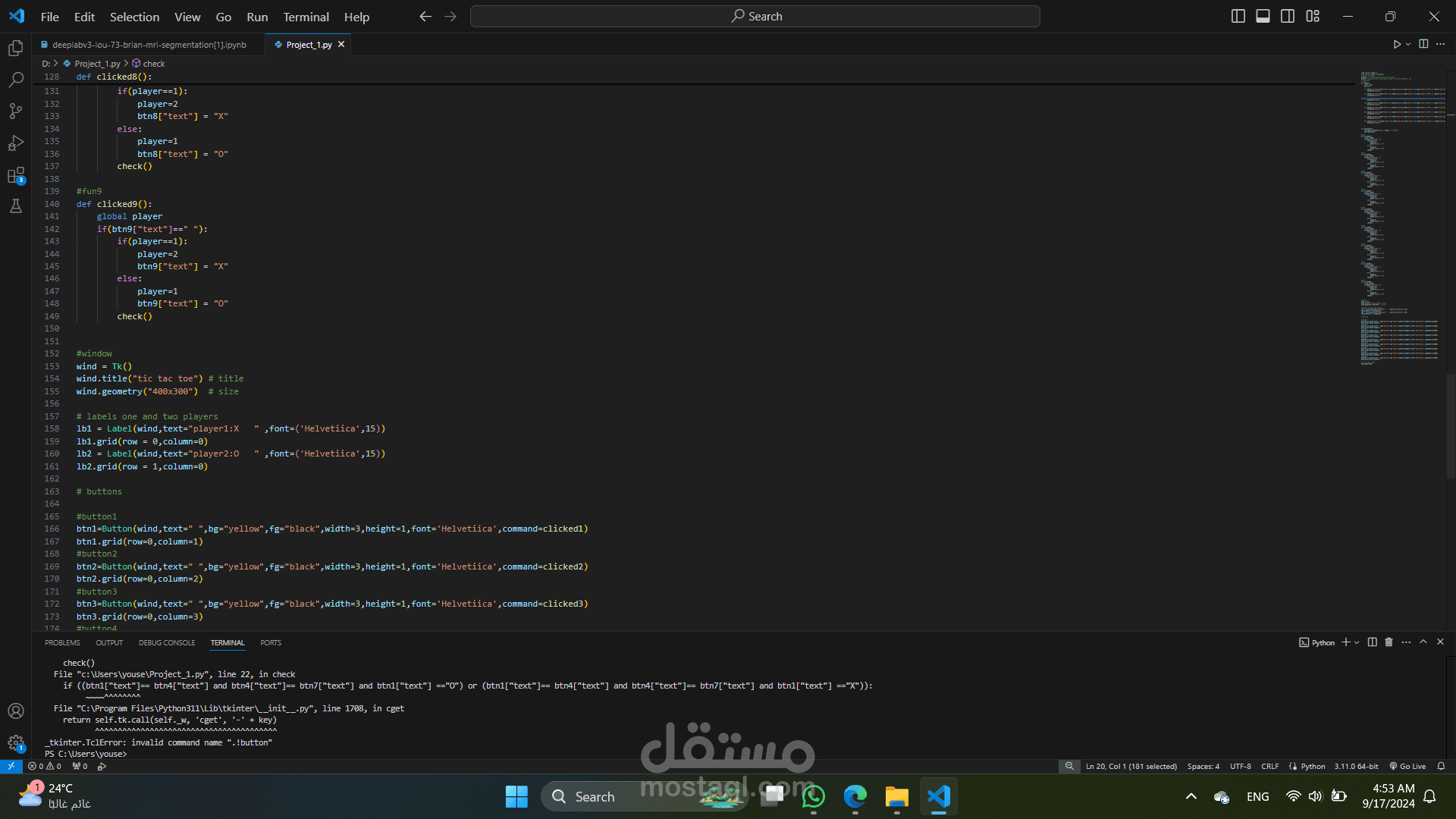The width and height of the screenshot is (1456, 819).
Task: Toggle the primary side bar layout button
Action: [x=1238, y=17]
